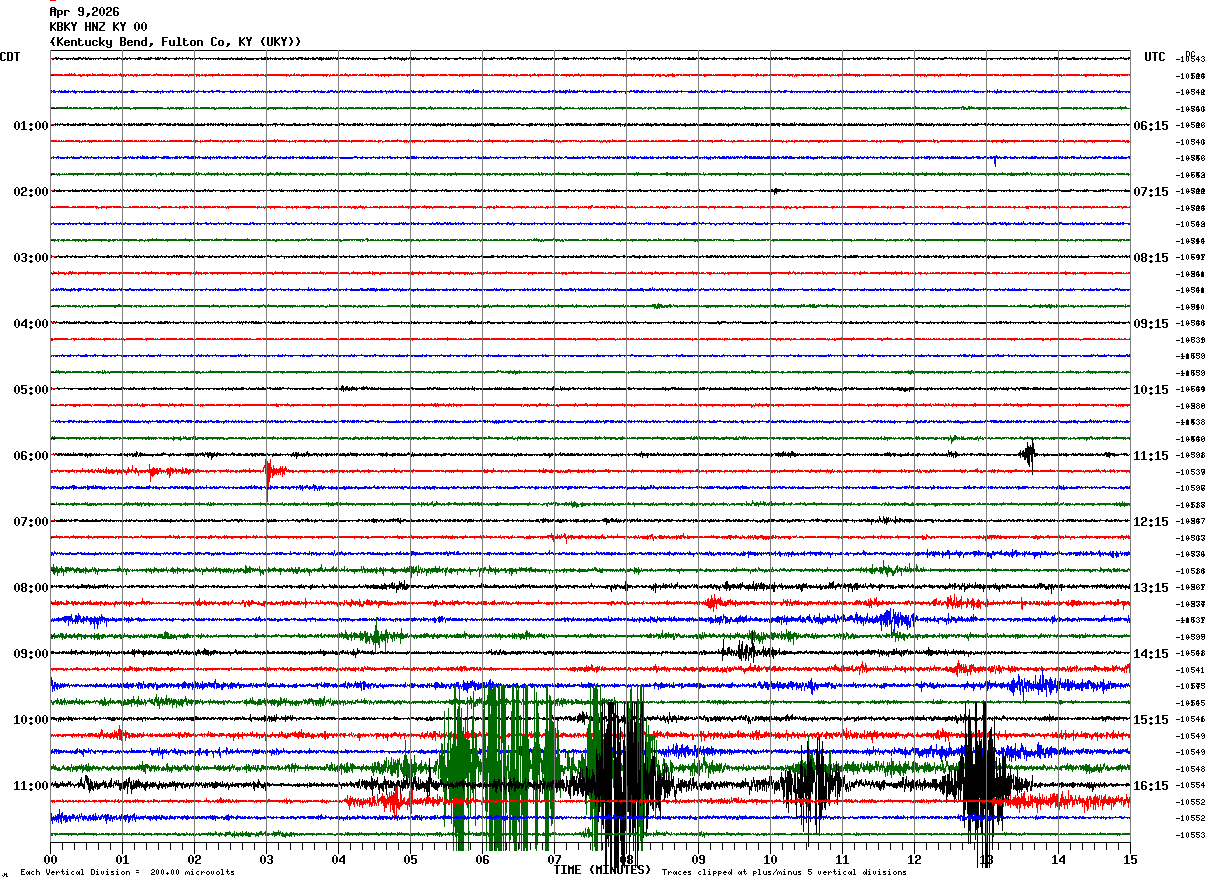The height and width of the screenshot is (886, 1210).
Task: Click minute label "10" on bottom time axis
Action: (770, 859)
